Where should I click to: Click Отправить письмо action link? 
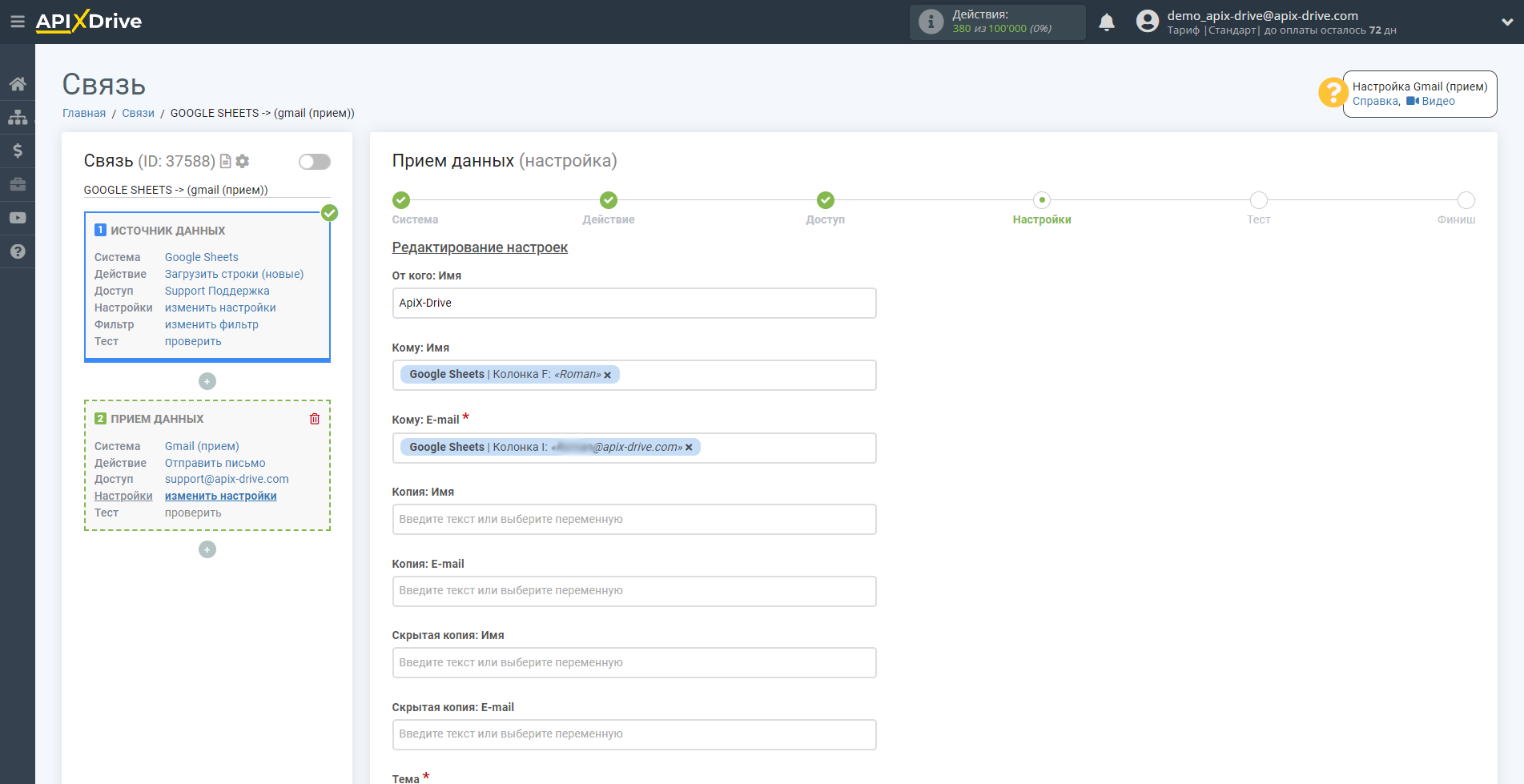pyautogui.click(x=215, y=464)
